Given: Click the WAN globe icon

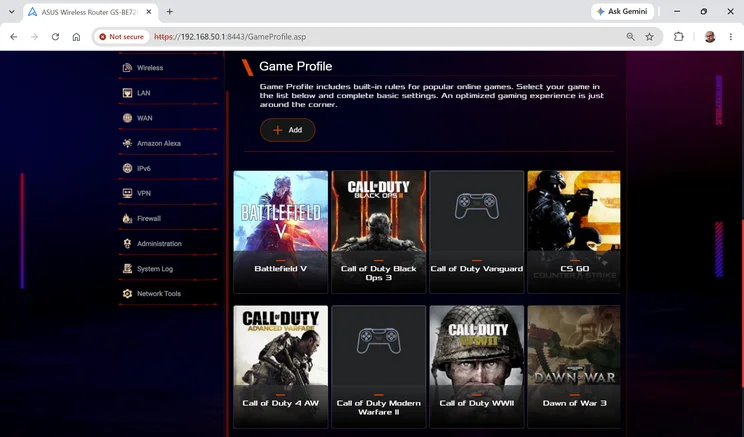Looking at the screenshot, I should (127, 118).
